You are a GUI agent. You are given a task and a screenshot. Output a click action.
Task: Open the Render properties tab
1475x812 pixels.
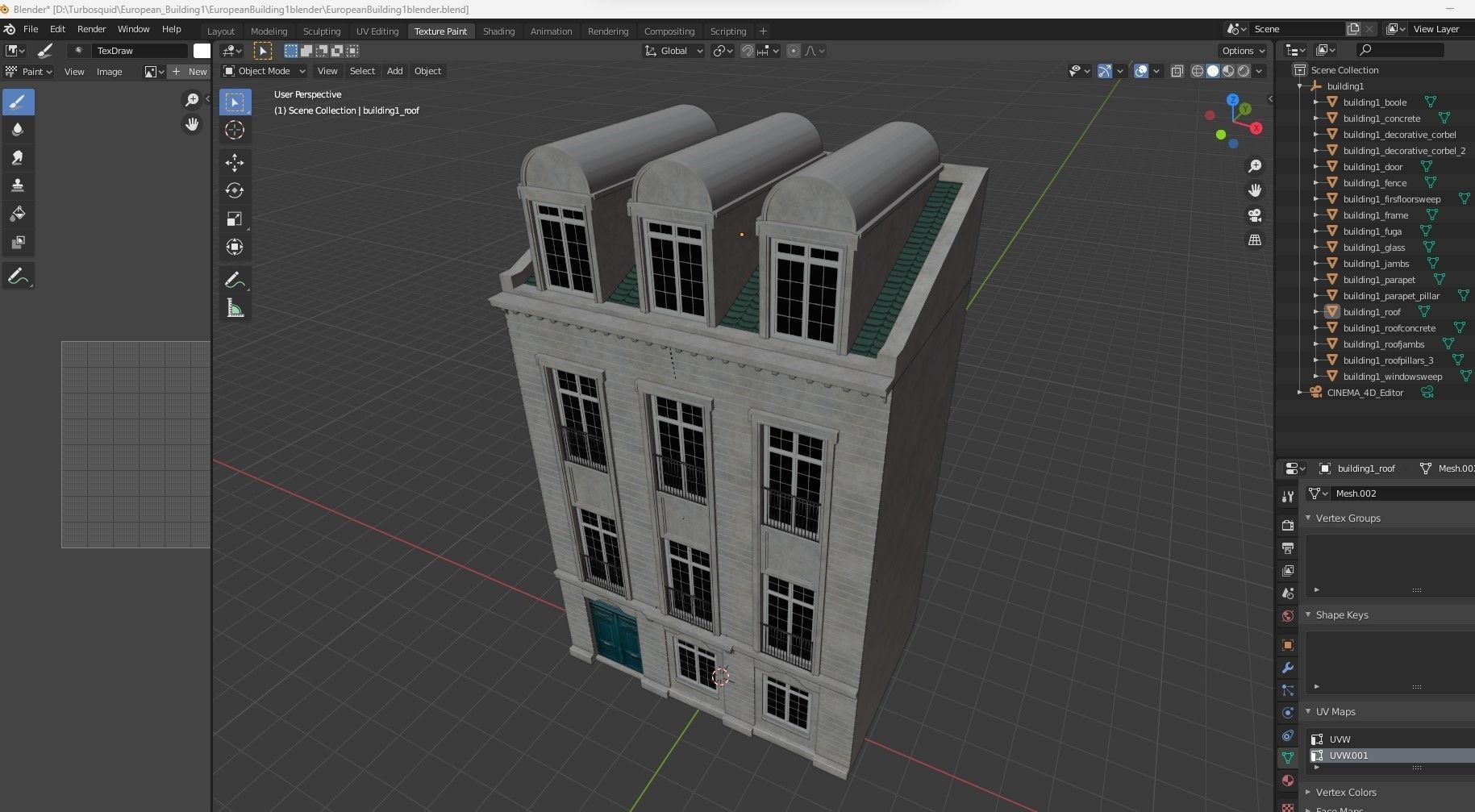point(1288,525)
